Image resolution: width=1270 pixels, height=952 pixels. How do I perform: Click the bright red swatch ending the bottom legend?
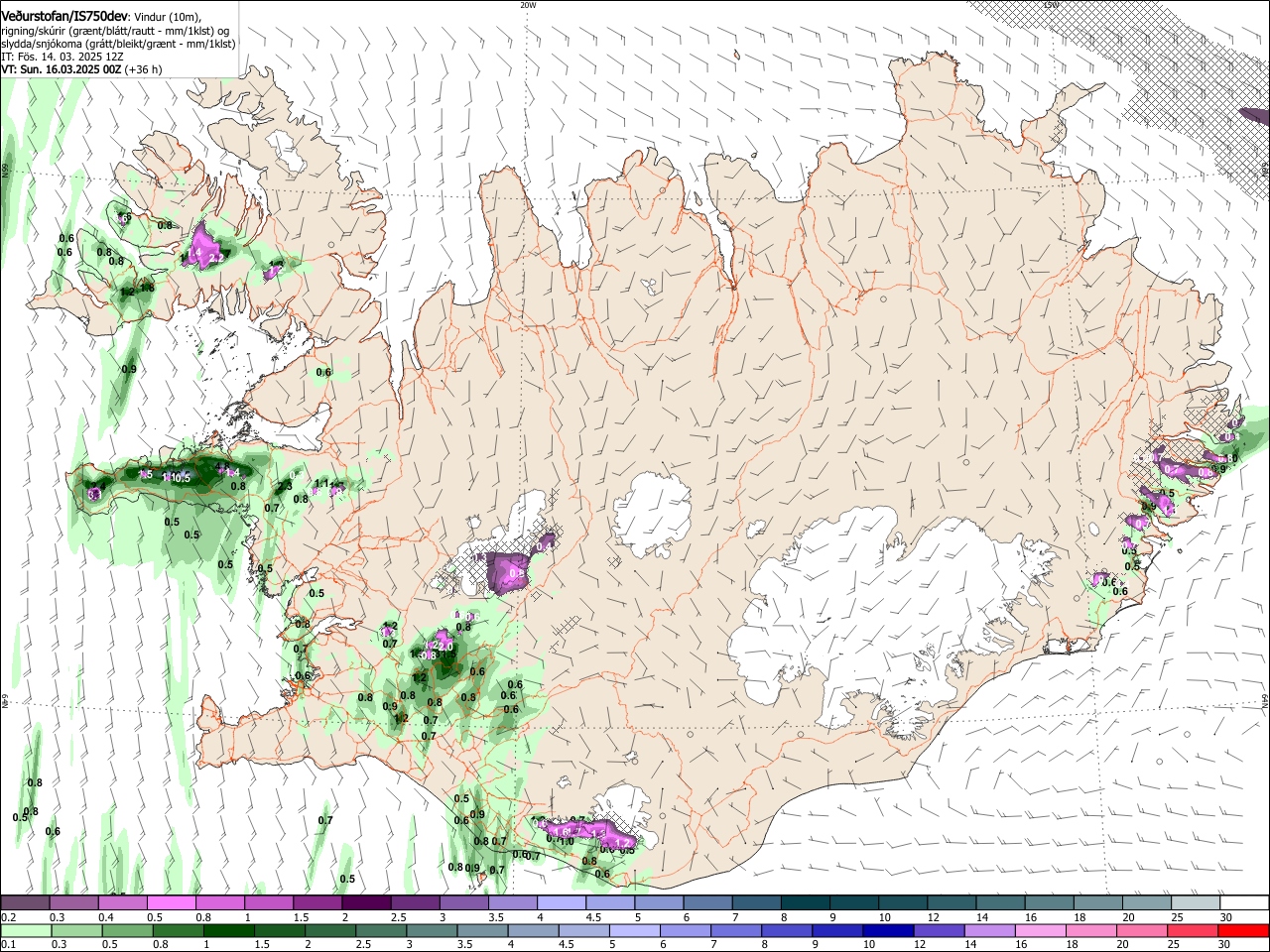1244,931
